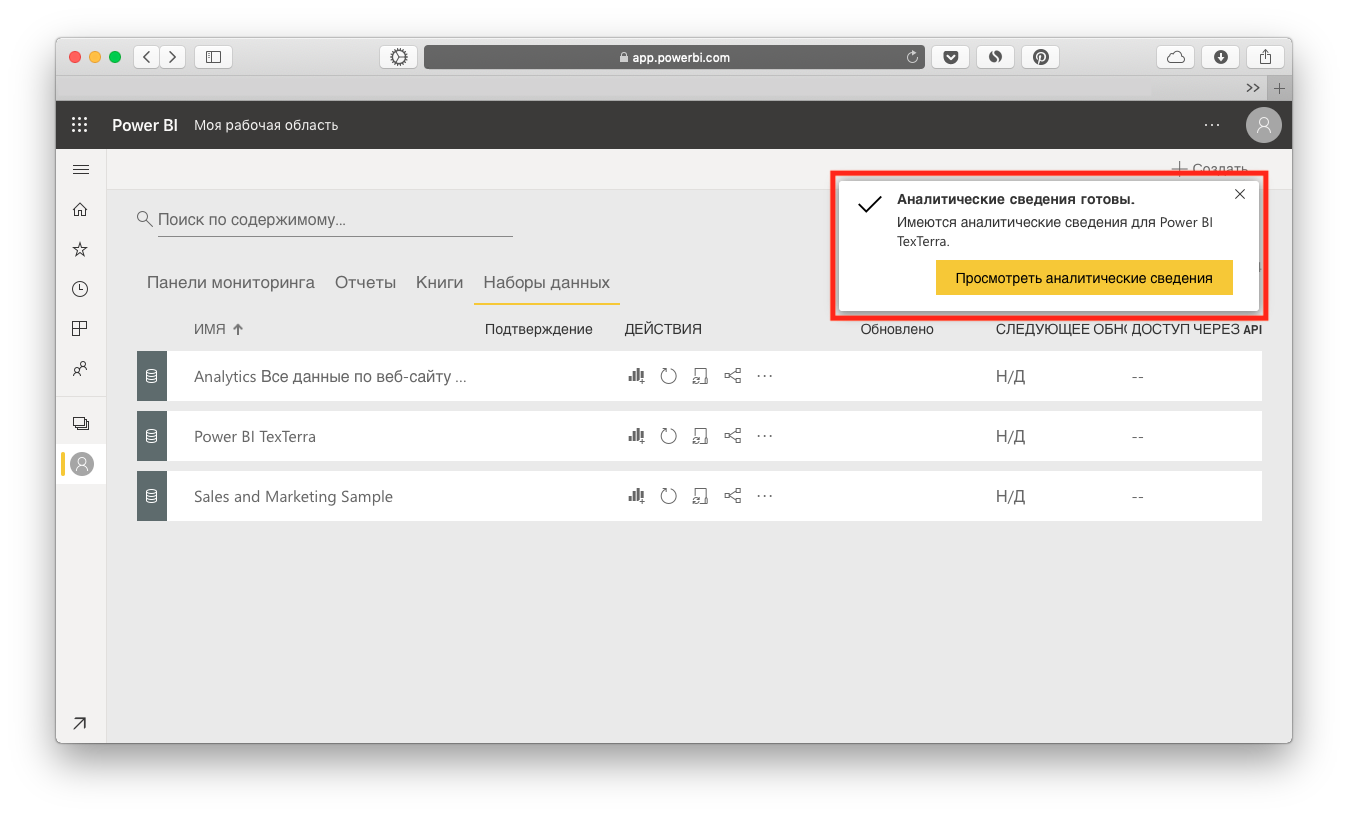Create report for Power BI TexTerra dataset
The width and height of the screenshot is (1348, 817).
(636, 436)
